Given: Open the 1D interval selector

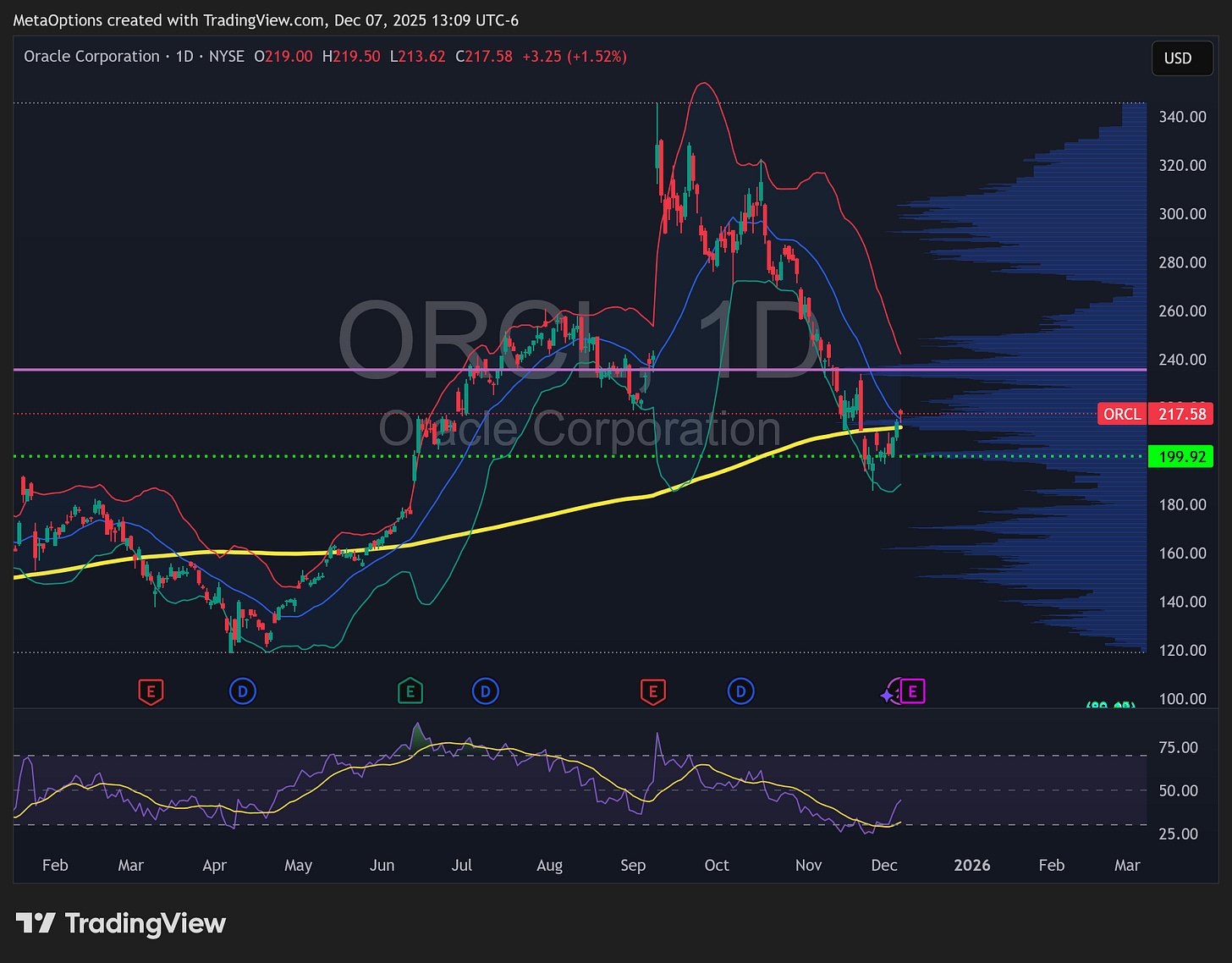Looking at the screenshot, I should click(184, 56).
